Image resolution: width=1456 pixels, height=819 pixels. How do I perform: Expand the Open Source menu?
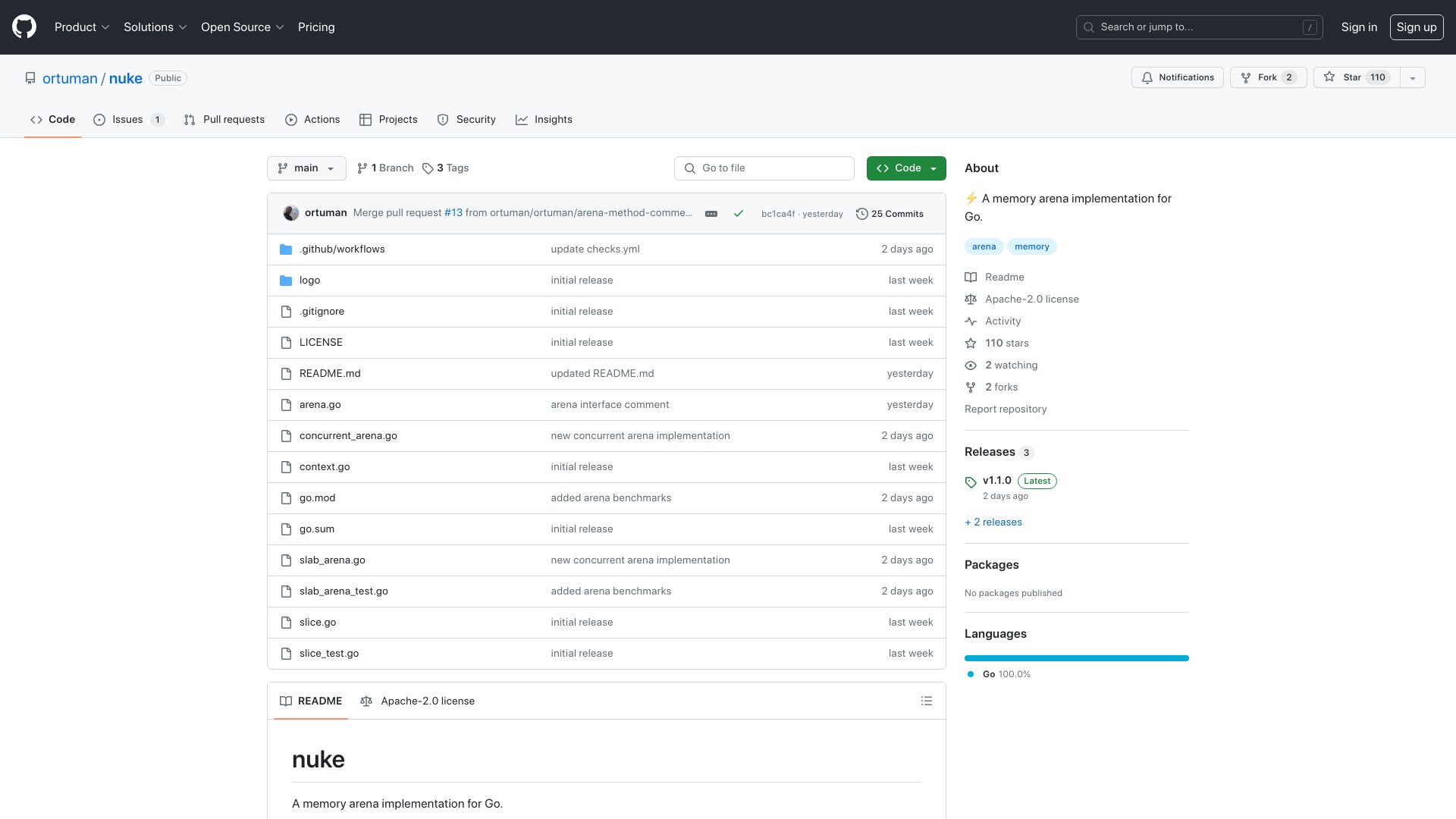[243, 27]
